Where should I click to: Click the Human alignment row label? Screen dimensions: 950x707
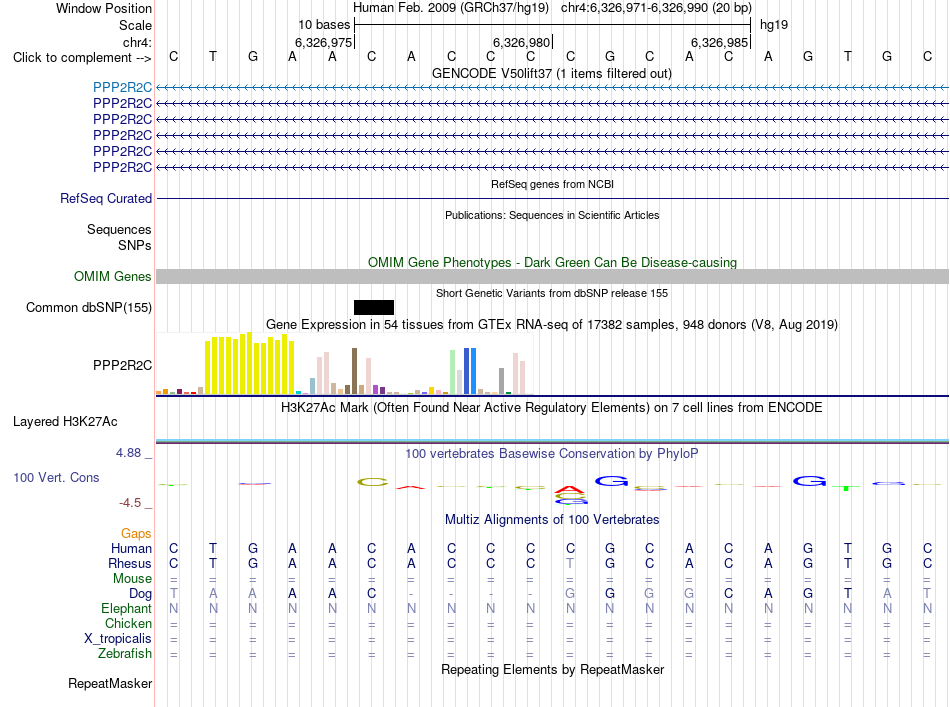tap(131, 548)
